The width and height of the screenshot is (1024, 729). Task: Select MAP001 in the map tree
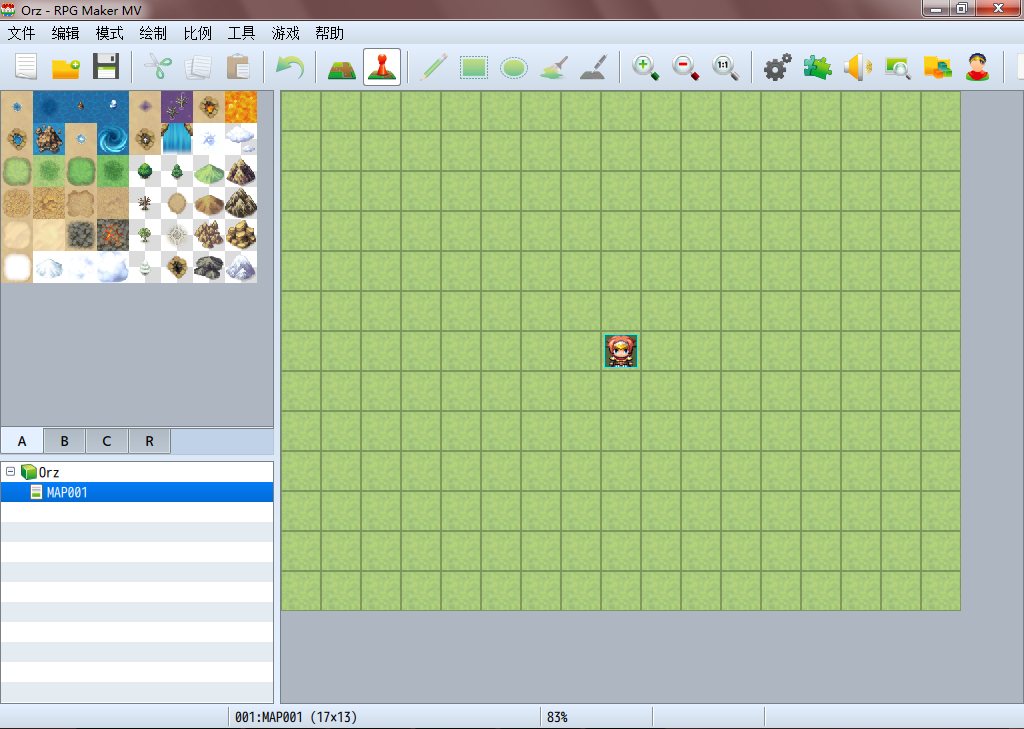(136, 492)
